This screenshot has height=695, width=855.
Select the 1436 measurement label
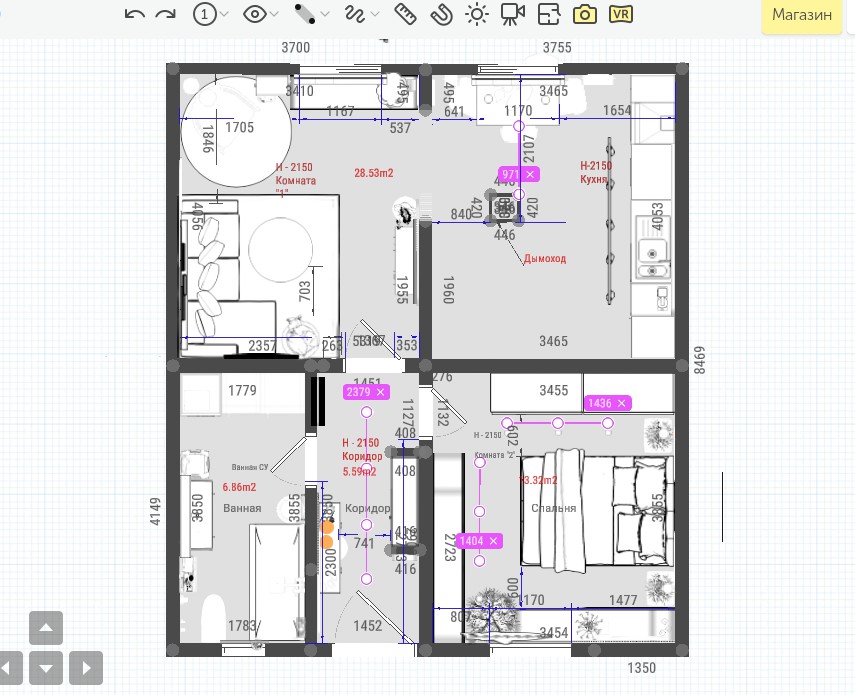tap(599, 403)
